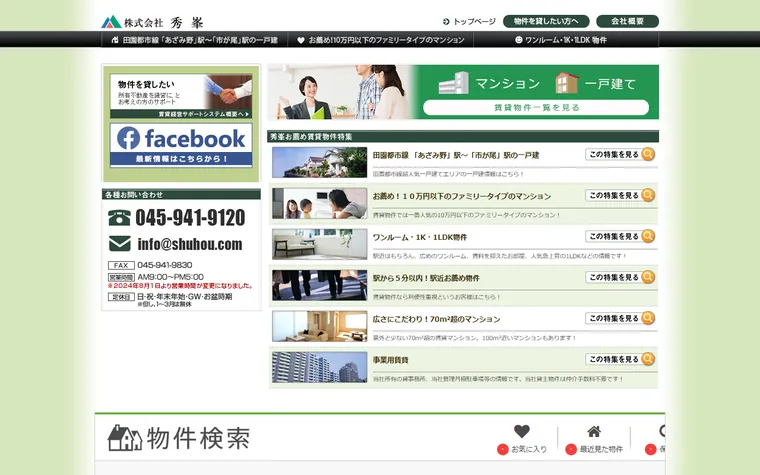Click the house icon in the navigation bar

[x=115, y=40]
